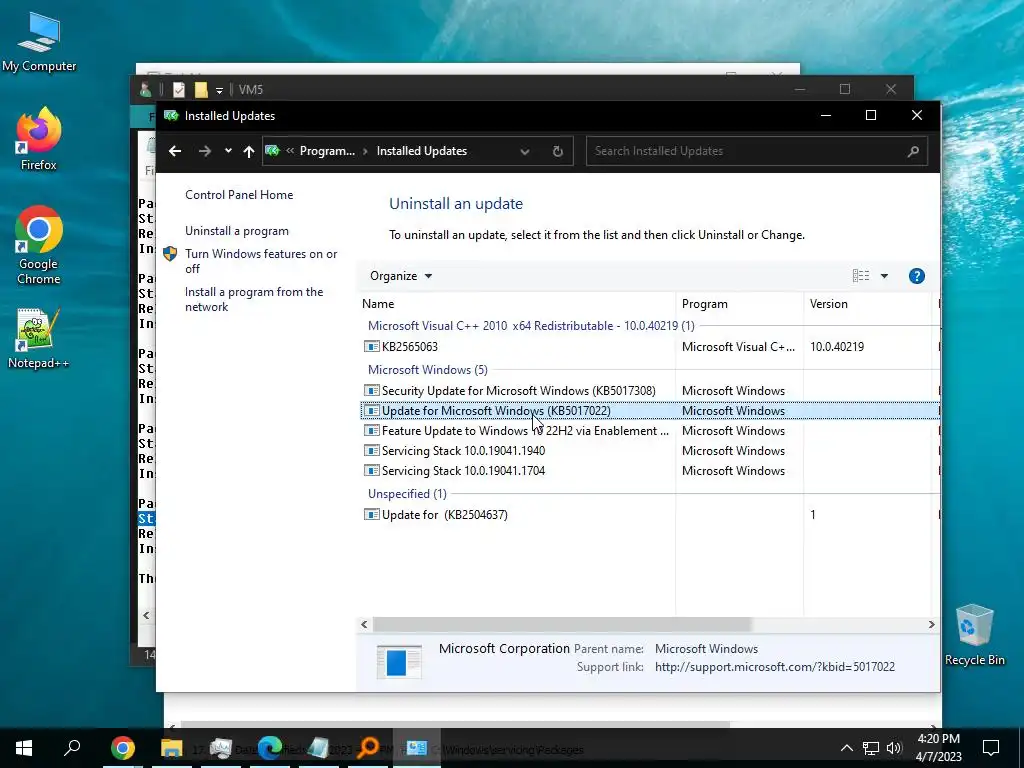The height and width of the screenshot is (768, 1024).
Task: Open the Windows Start menu
Action: tap(24, 748)
